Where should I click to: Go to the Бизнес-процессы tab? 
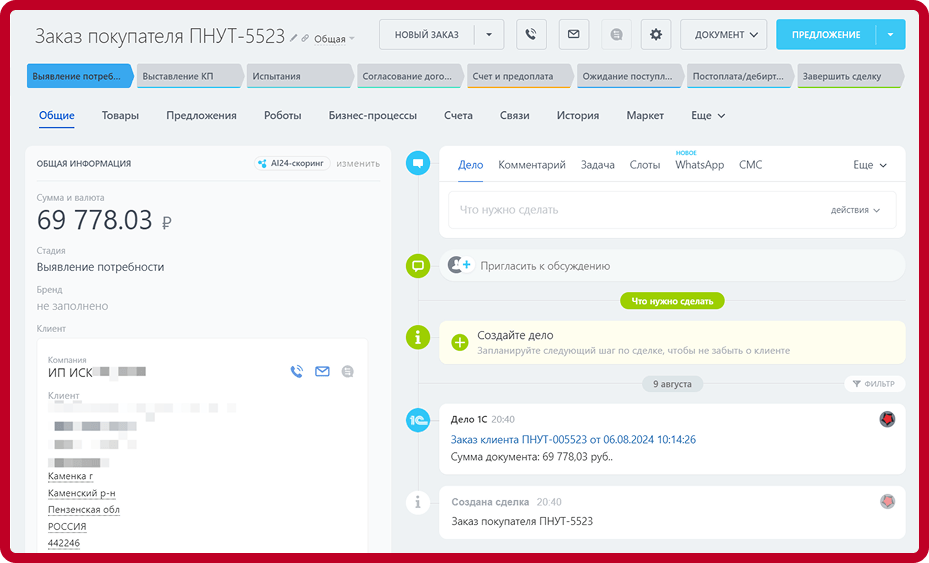373,116
